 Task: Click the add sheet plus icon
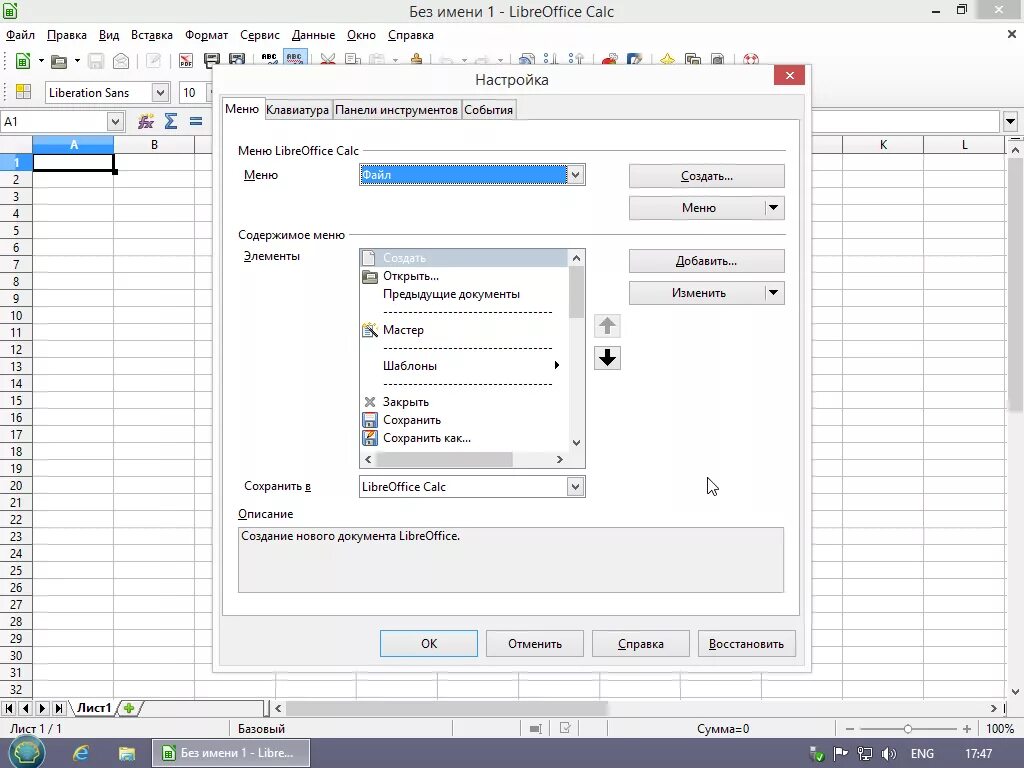[129, 708]
